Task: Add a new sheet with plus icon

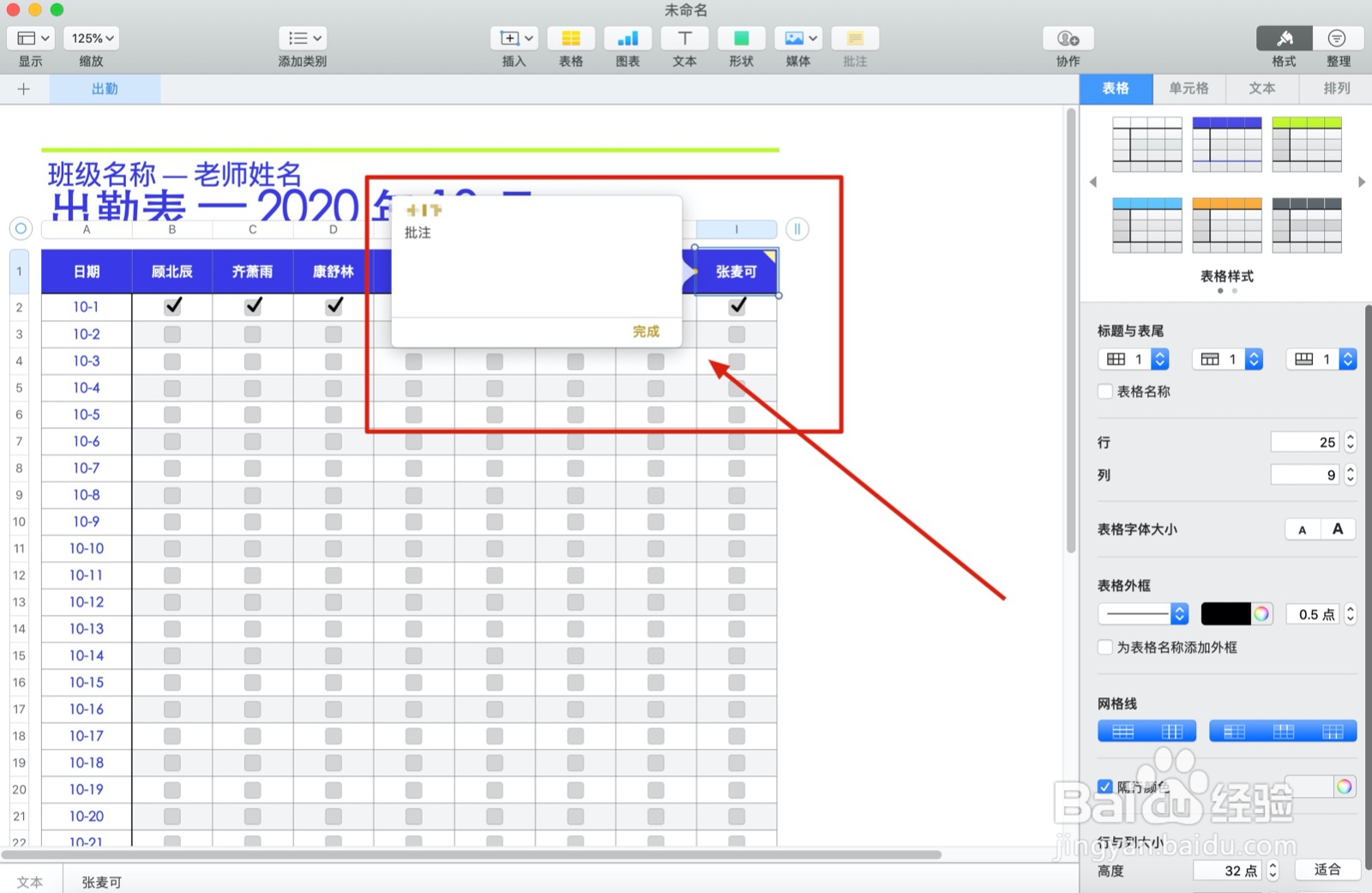Action: point(23,88)
